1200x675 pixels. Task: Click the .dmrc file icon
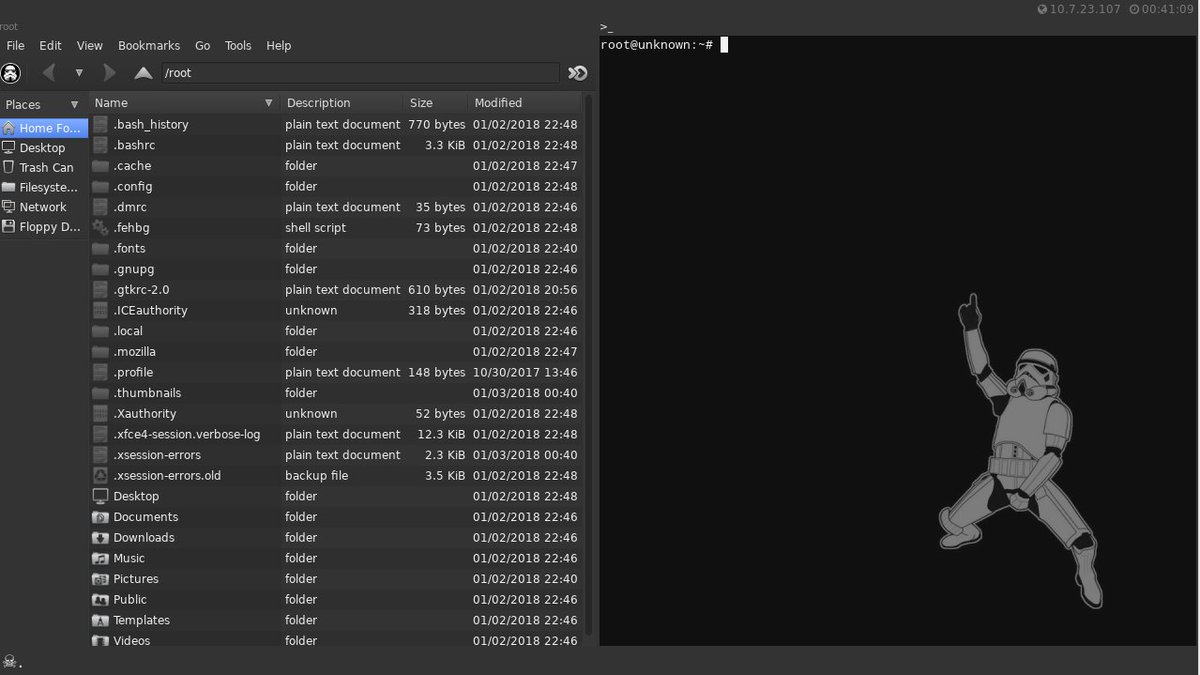point(100,207)
